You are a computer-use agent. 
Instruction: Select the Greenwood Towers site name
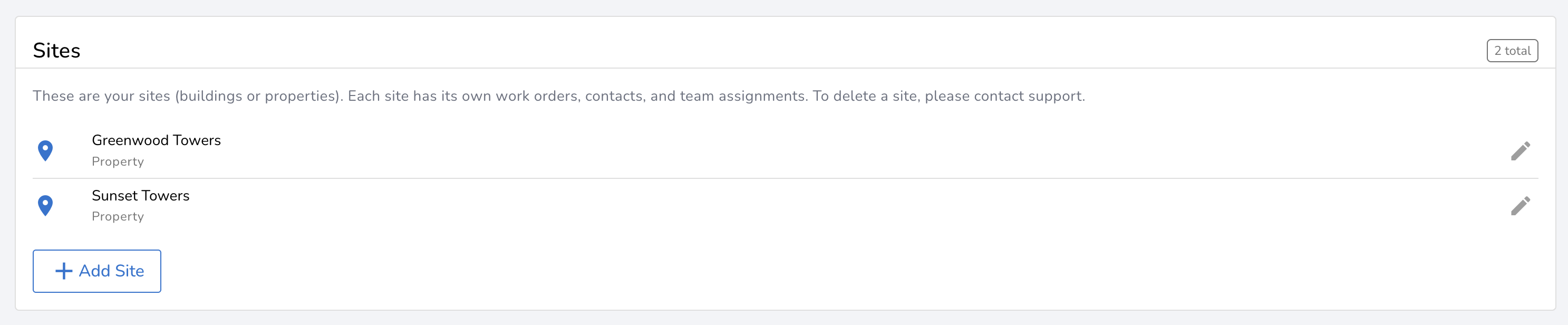(156, 140)
